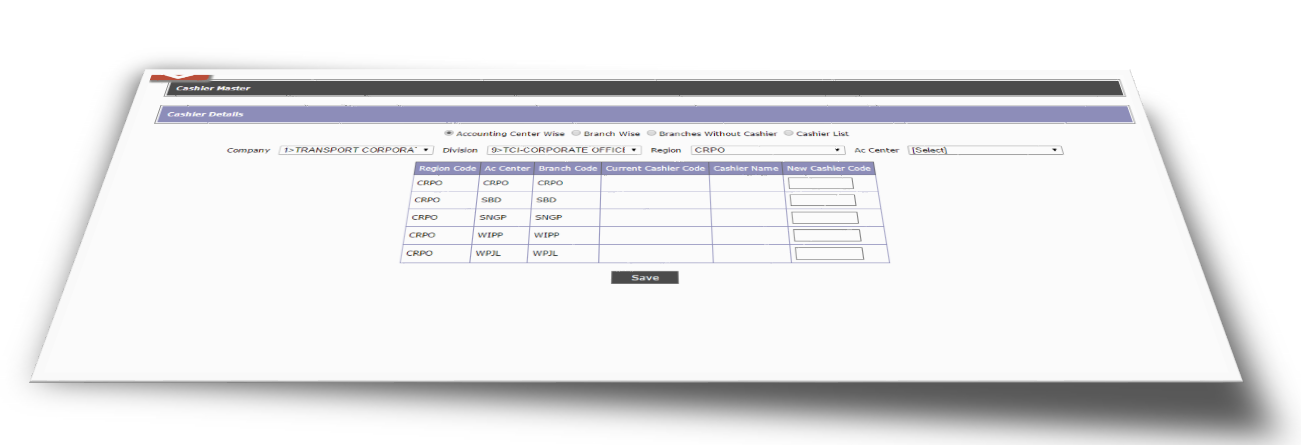Viewport: 1301px width, 445px height.
Task: Click the red logo icon above Cashier Master
Action: click(161, 78)
